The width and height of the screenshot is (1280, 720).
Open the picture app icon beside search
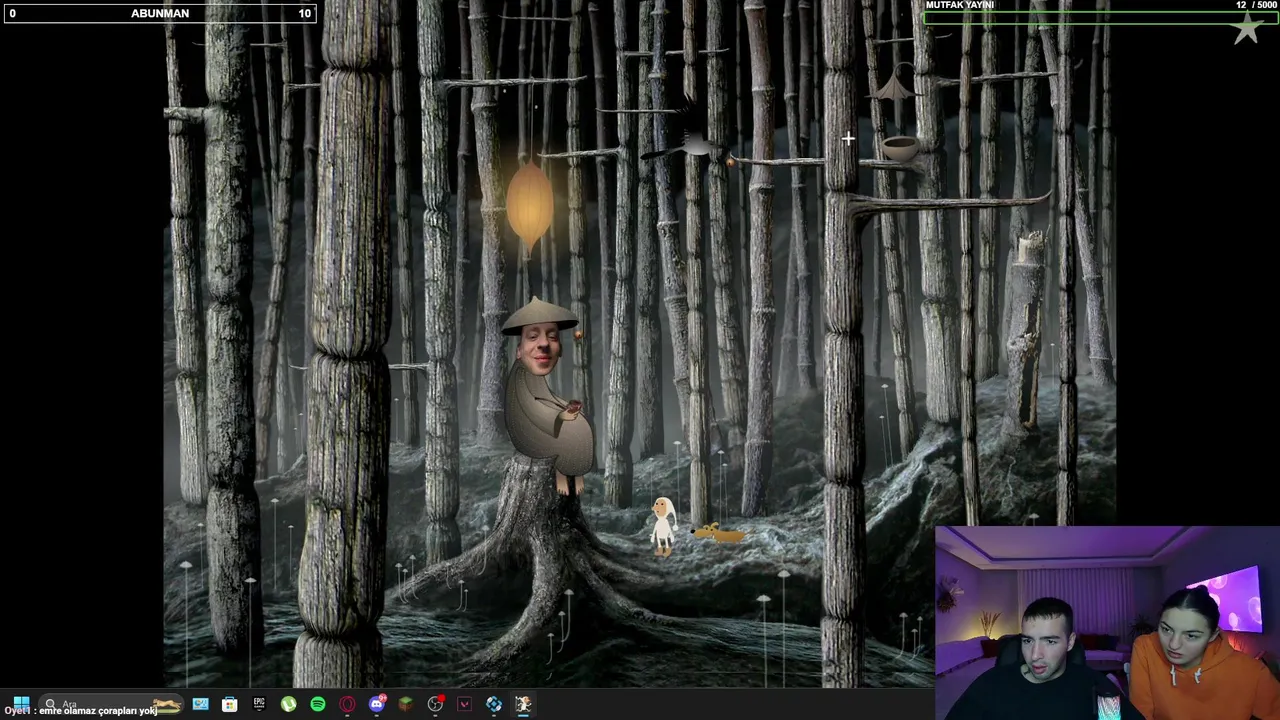coord(200,704)
